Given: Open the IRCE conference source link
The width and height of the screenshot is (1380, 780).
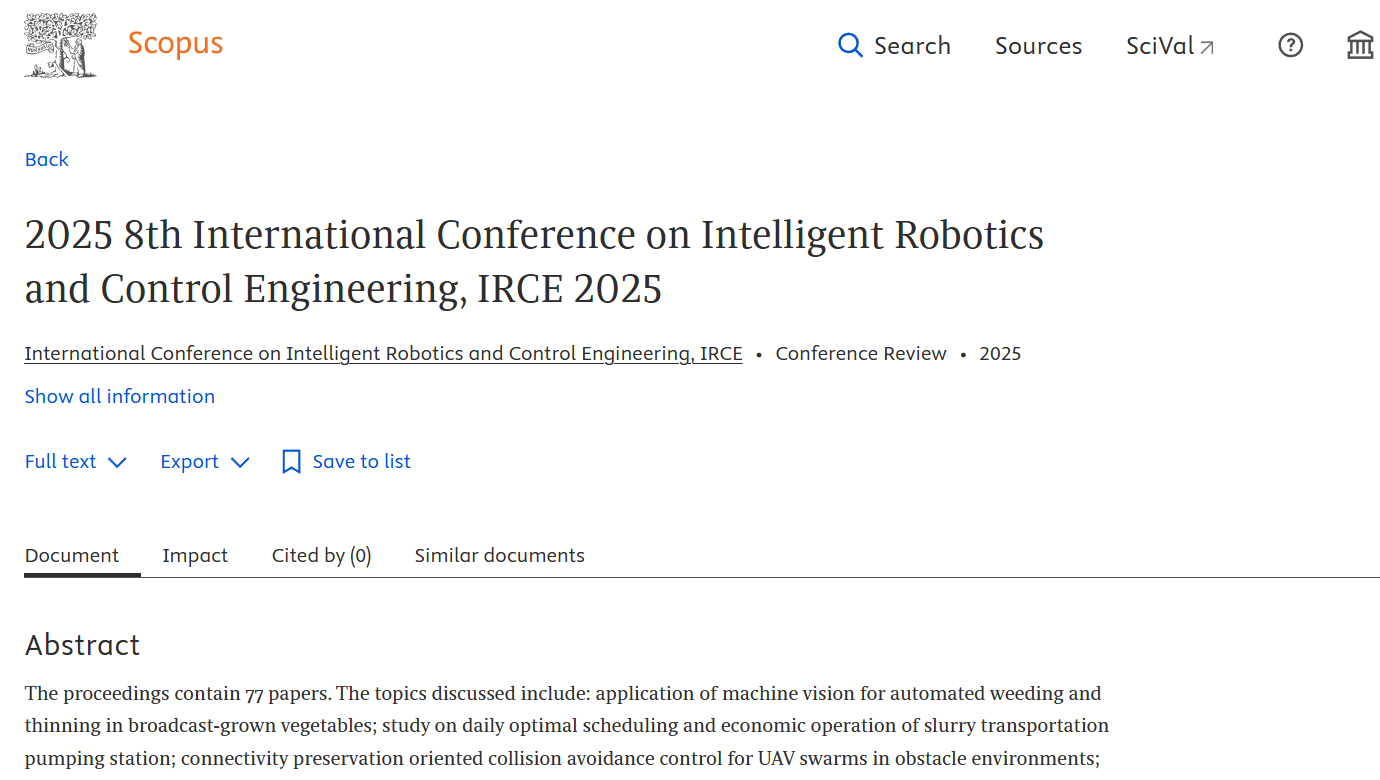Looking at the screenshot, I should coord(383,354).
